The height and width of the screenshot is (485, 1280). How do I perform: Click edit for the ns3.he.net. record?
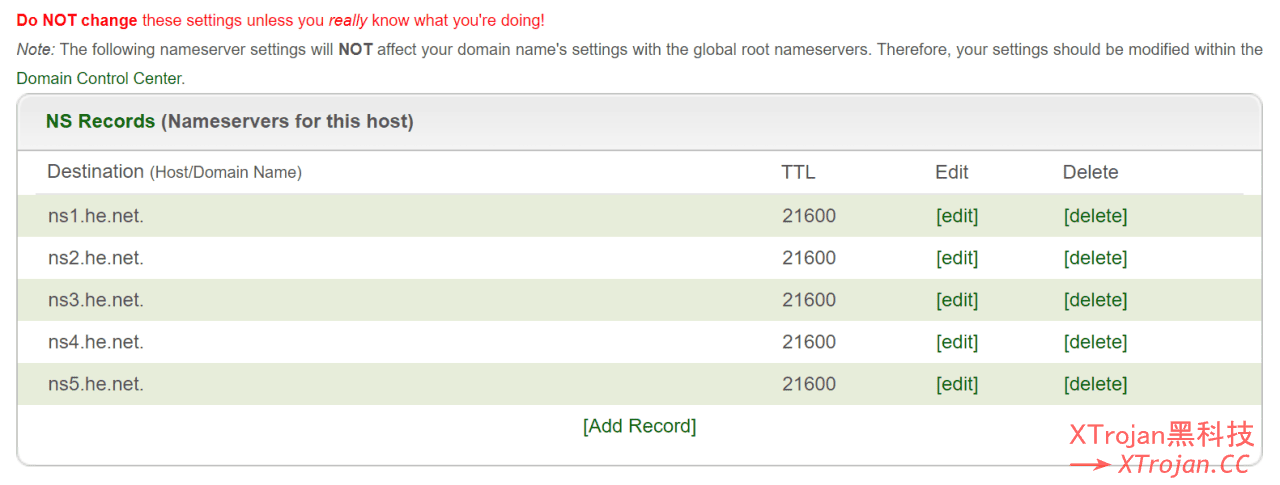956,300
